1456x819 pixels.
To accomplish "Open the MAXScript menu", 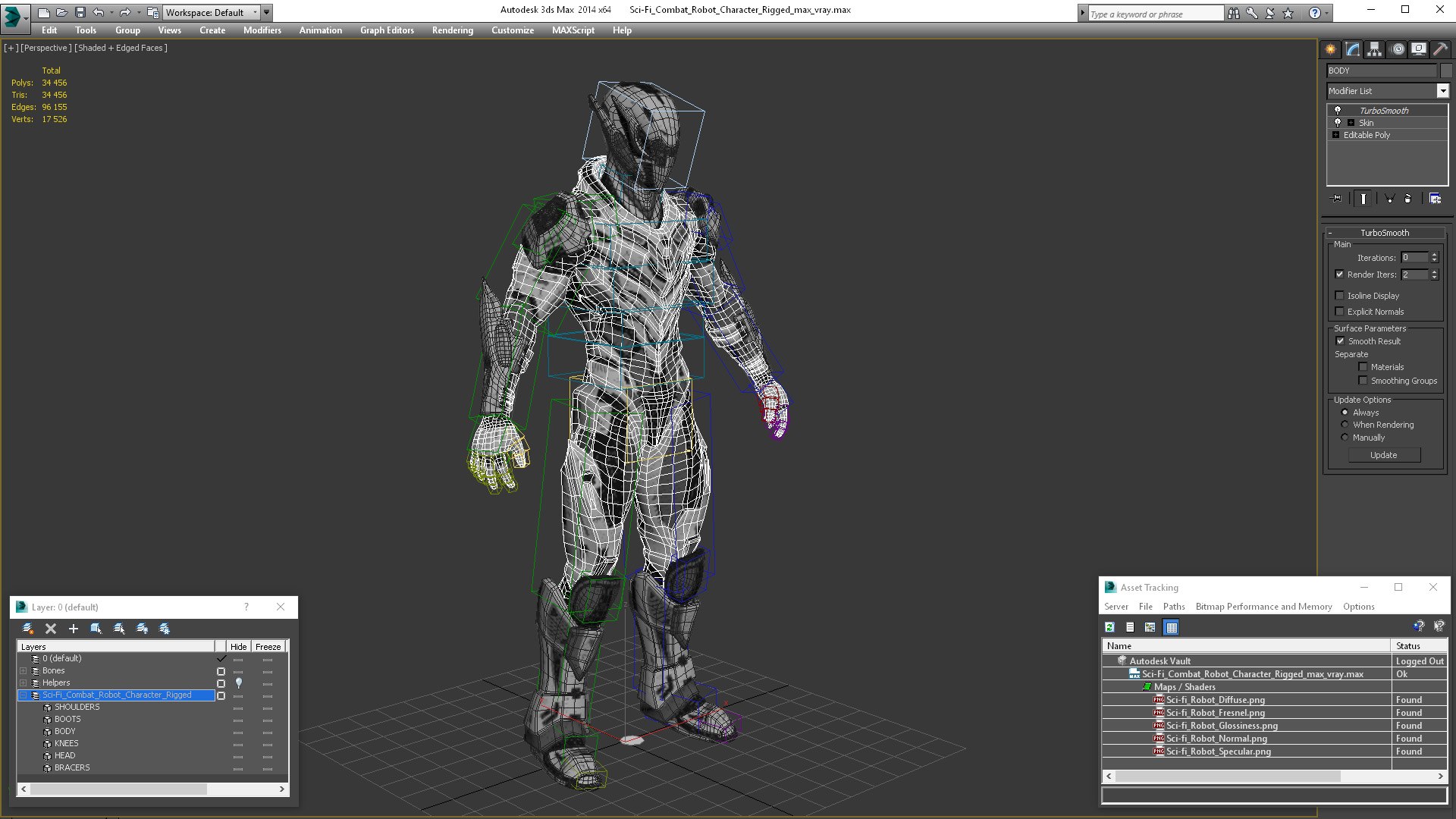I will pos(573,30).
